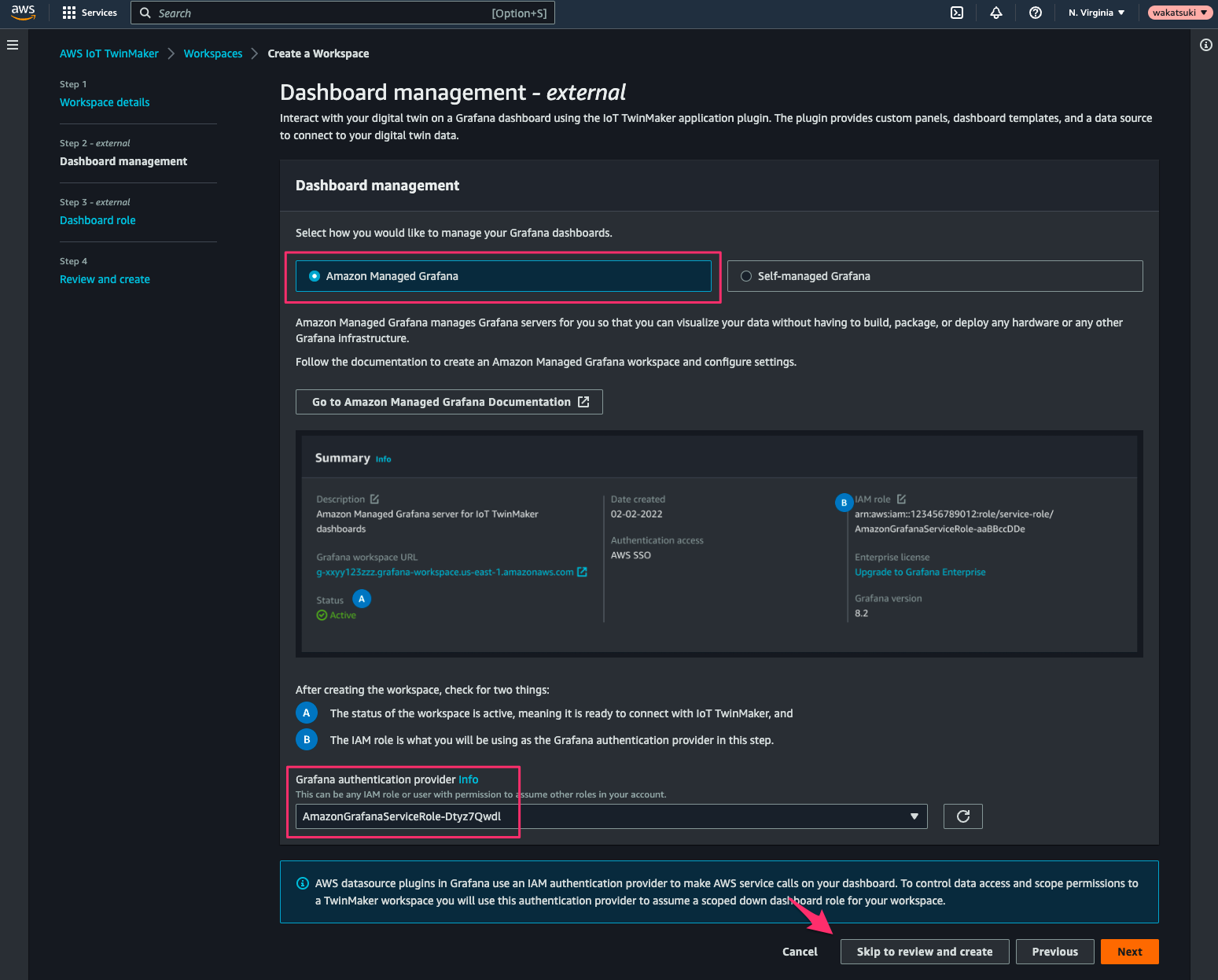Expand the hamburger side navigation menu
1218x980 pixels.
[13, 45]
